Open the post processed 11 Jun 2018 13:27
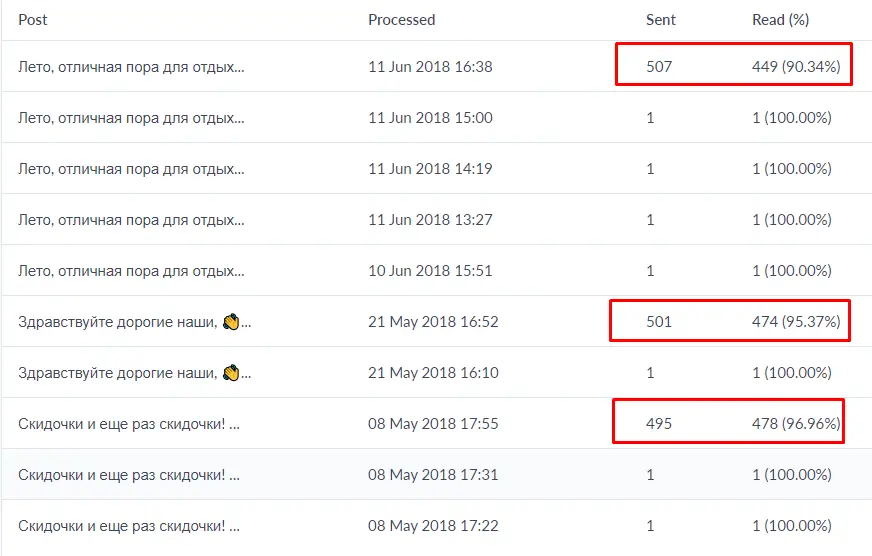The image size is (872, 556). point(131,220)
